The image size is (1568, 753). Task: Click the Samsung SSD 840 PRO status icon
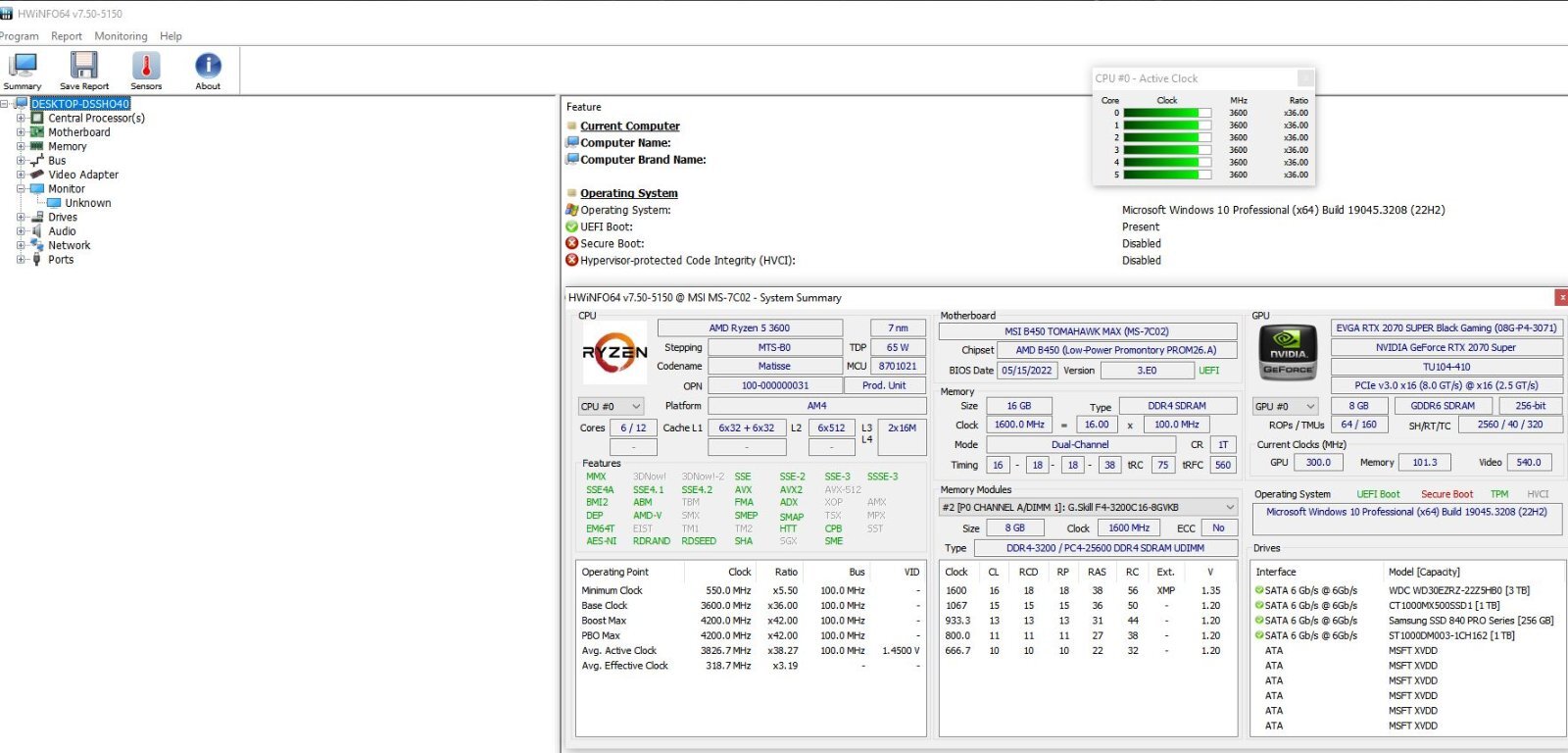point(1259,621)
